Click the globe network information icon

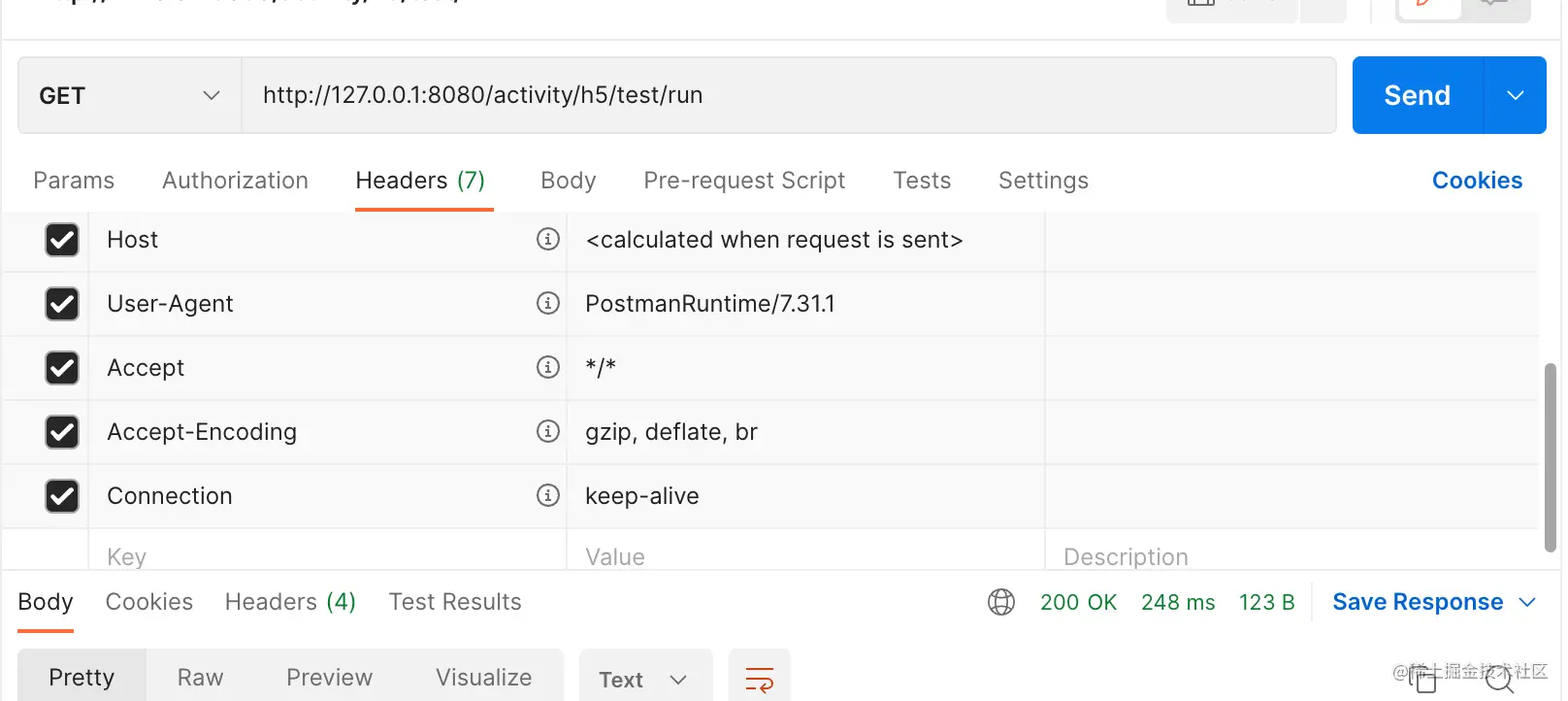[1001, 602]
